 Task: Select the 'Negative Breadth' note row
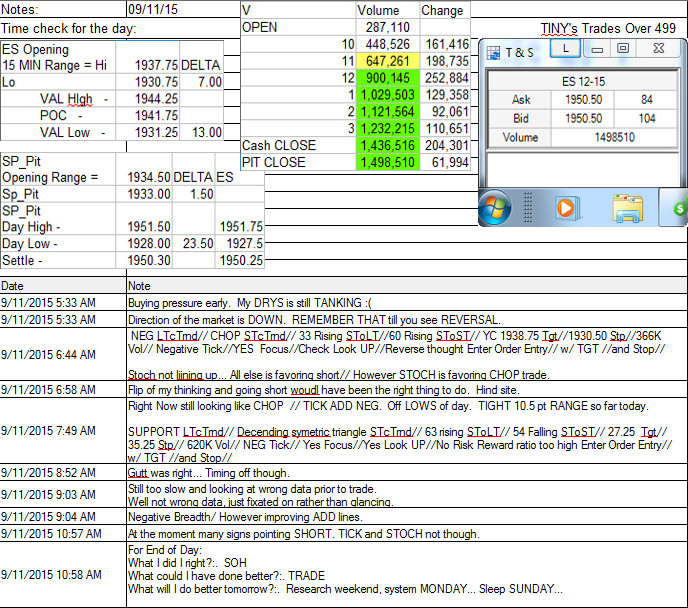point(407,516)
